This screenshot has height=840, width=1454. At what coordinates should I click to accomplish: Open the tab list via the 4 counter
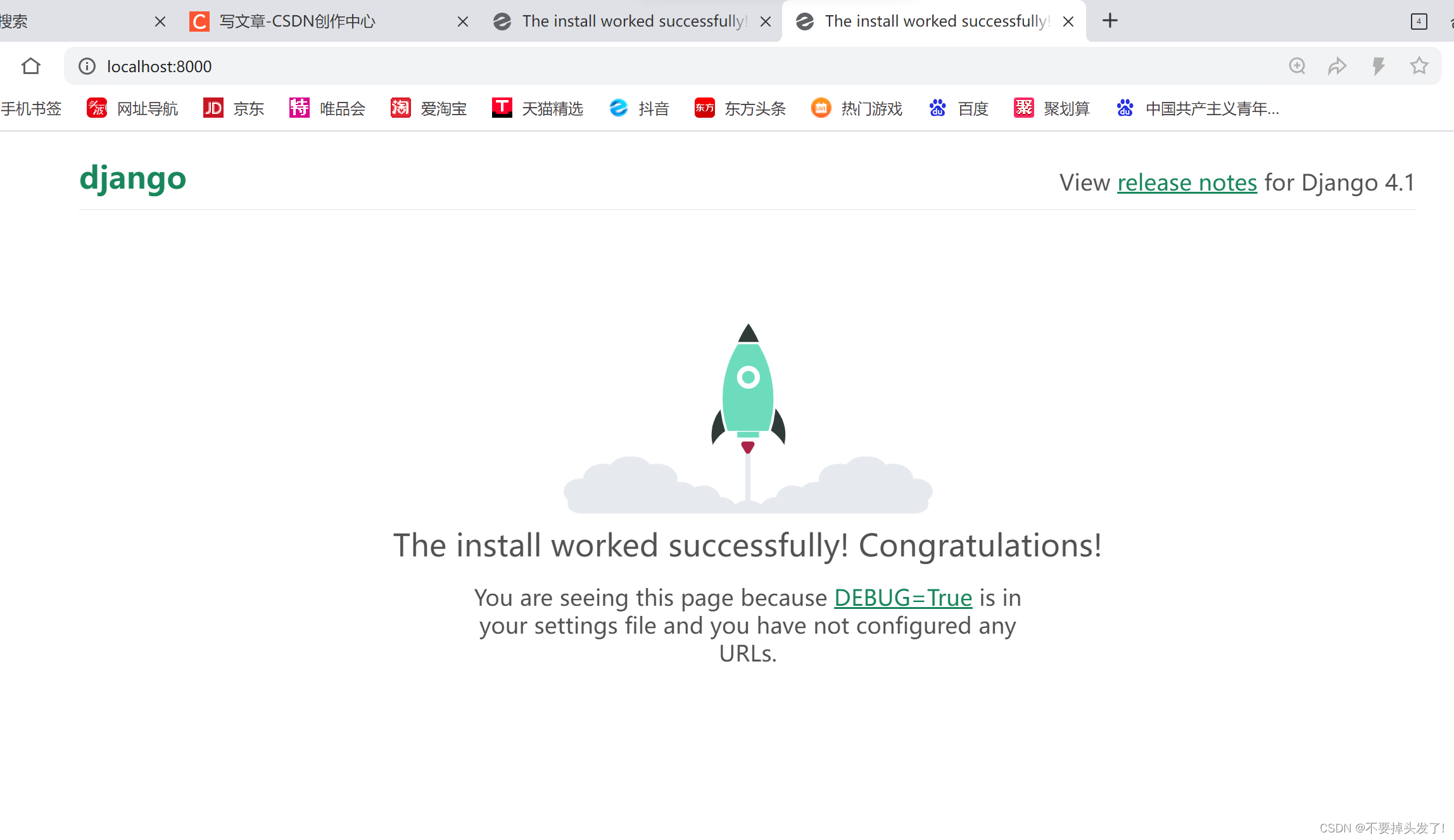tap(1419, 21)
